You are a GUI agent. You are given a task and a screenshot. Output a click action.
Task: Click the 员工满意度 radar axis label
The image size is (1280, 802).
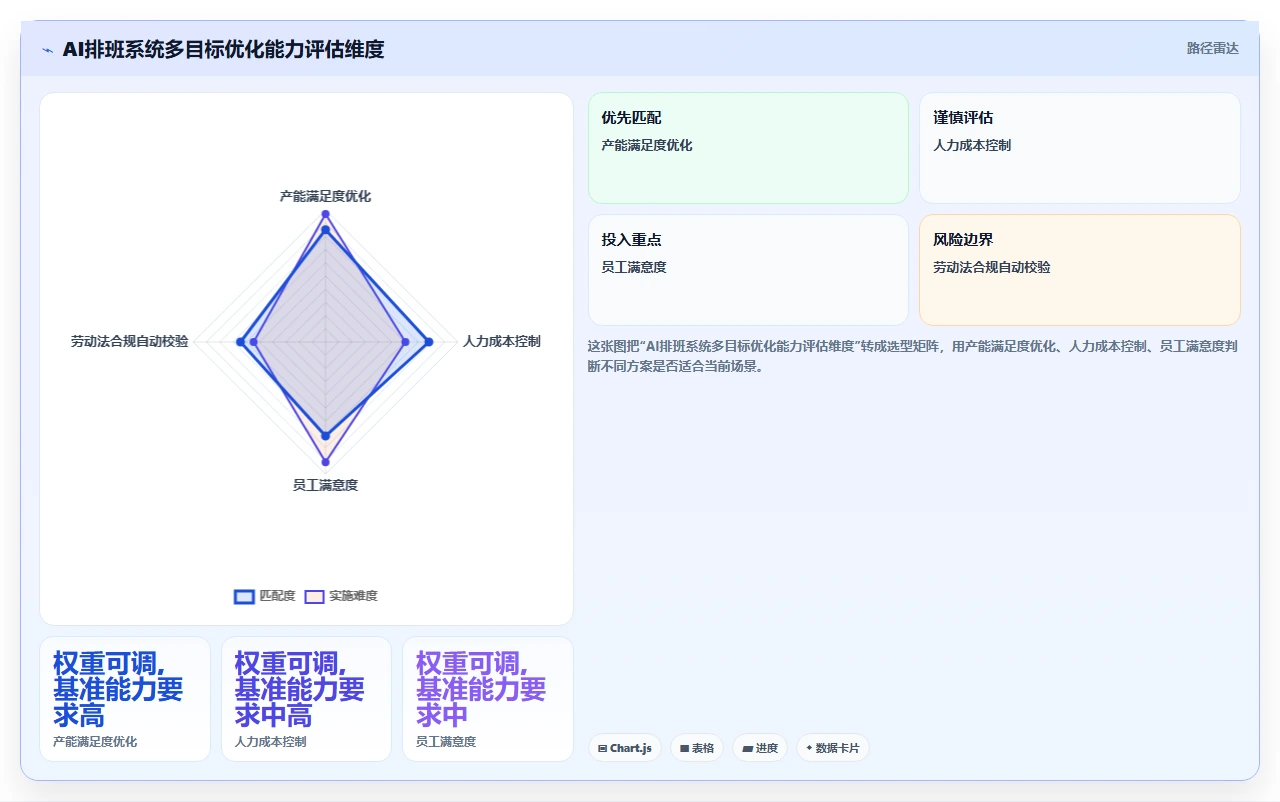325,485
